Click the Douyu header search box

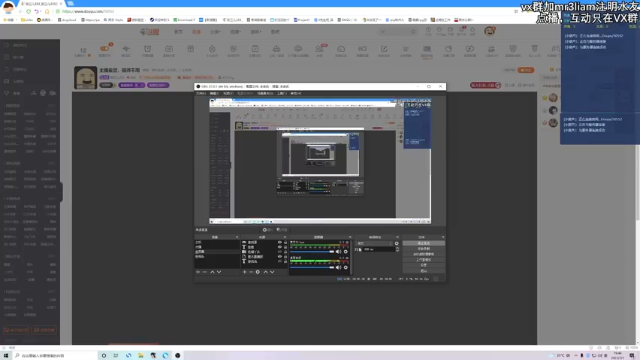tap(397, 31)
